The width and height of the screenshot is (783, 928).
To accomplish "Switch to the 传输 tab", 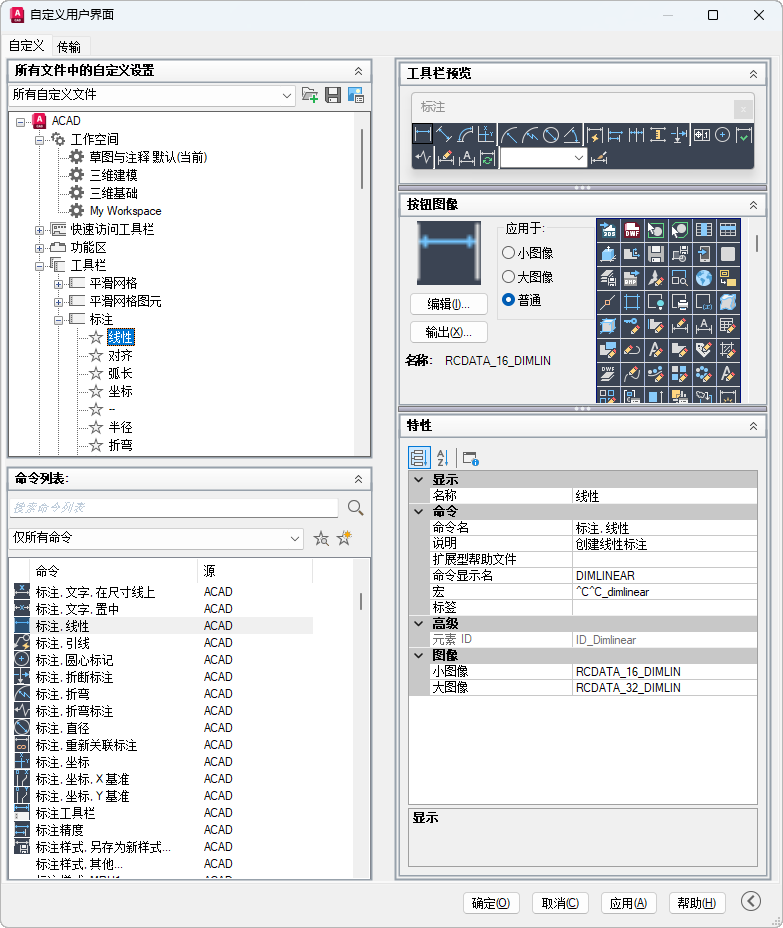I will click(69, 46).
